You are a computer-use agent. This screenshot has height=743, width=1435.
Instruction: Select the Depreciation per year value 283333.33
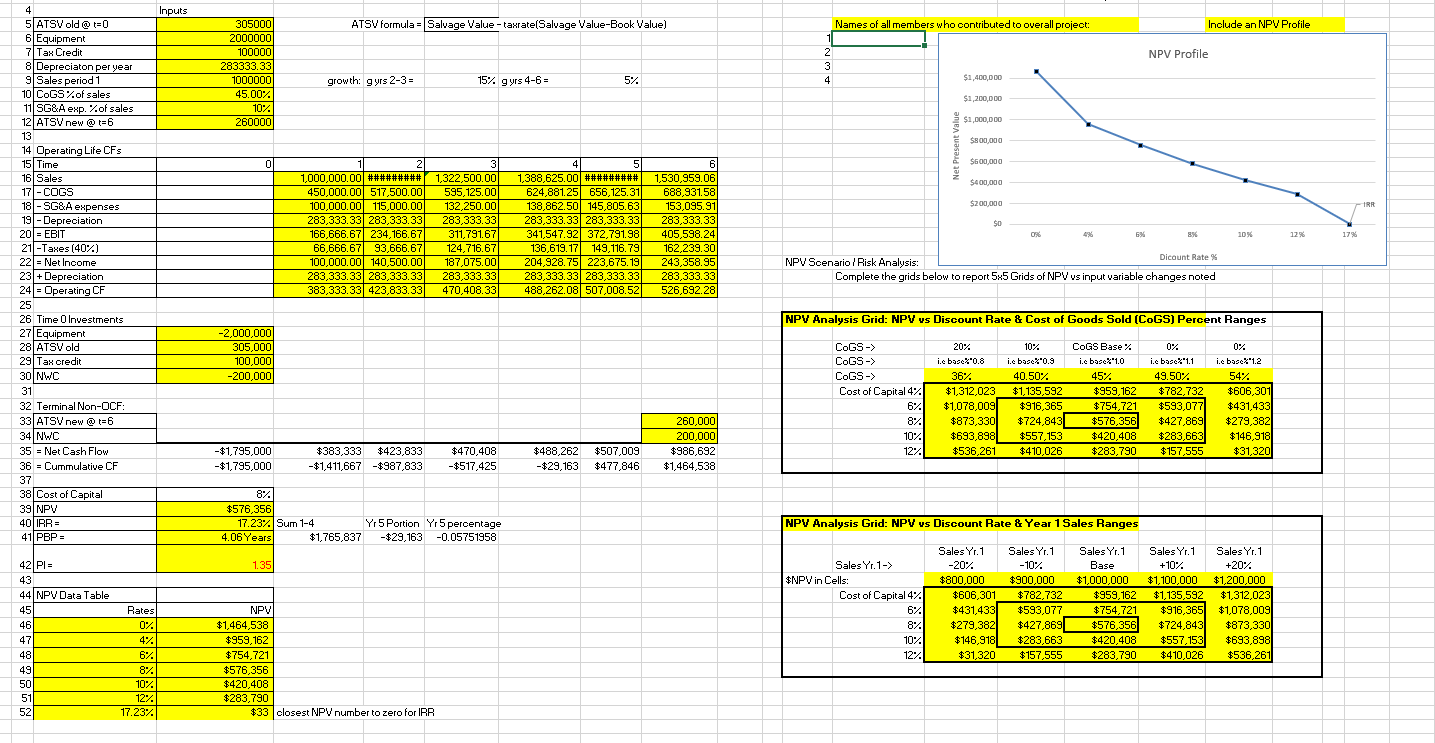click(x=216, y=66)
